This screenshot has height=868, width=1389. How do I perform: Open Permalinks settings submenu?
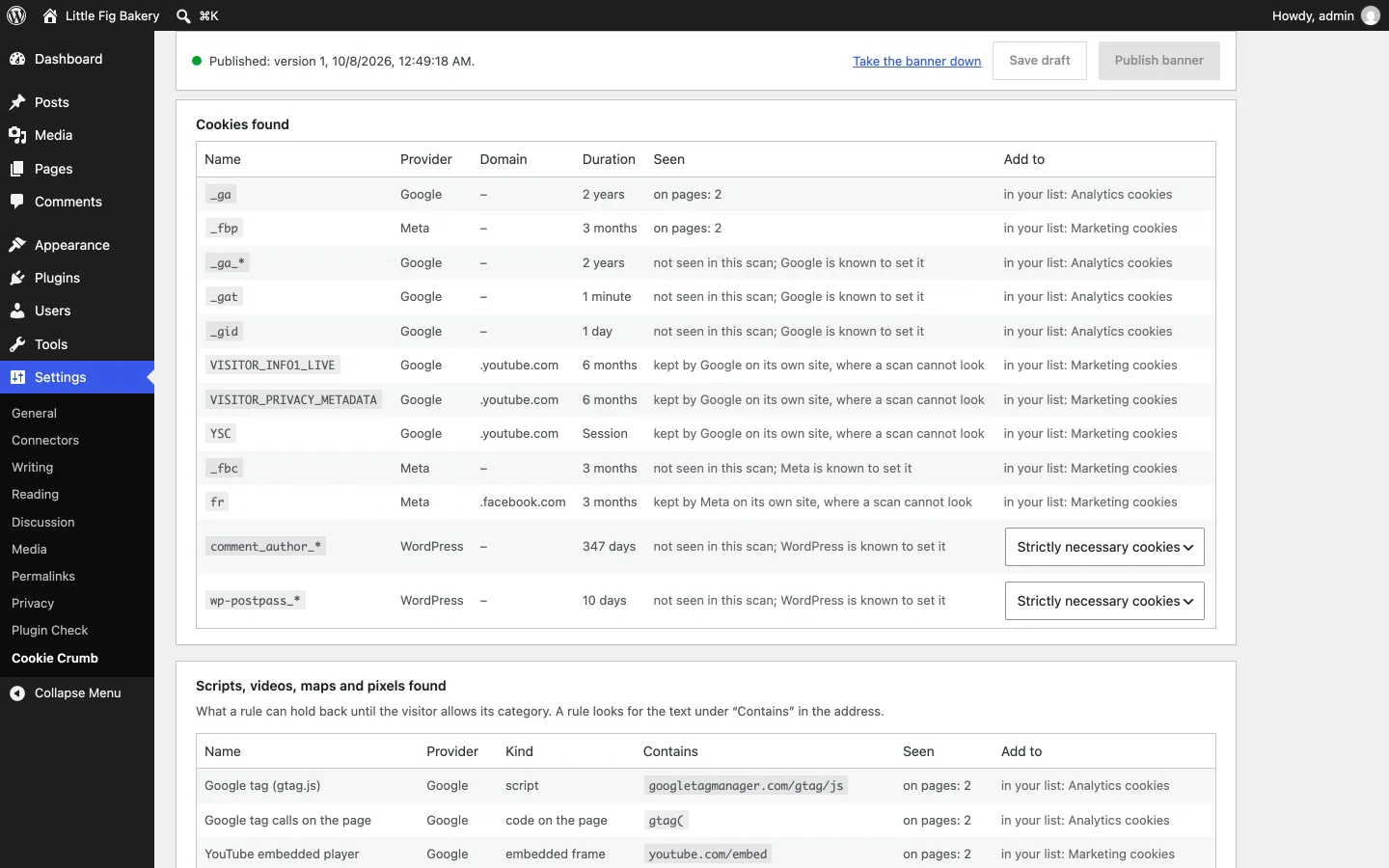coord(43,576)
